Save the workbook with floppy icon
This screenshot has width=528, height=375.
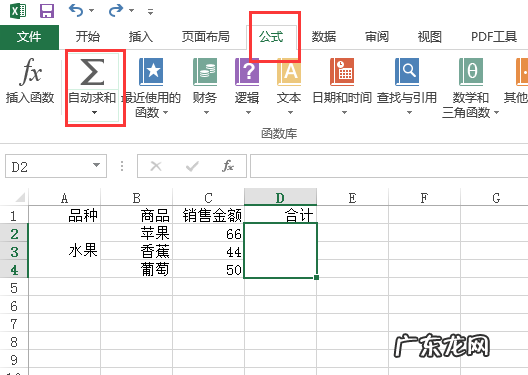click(x=47, y=11)
